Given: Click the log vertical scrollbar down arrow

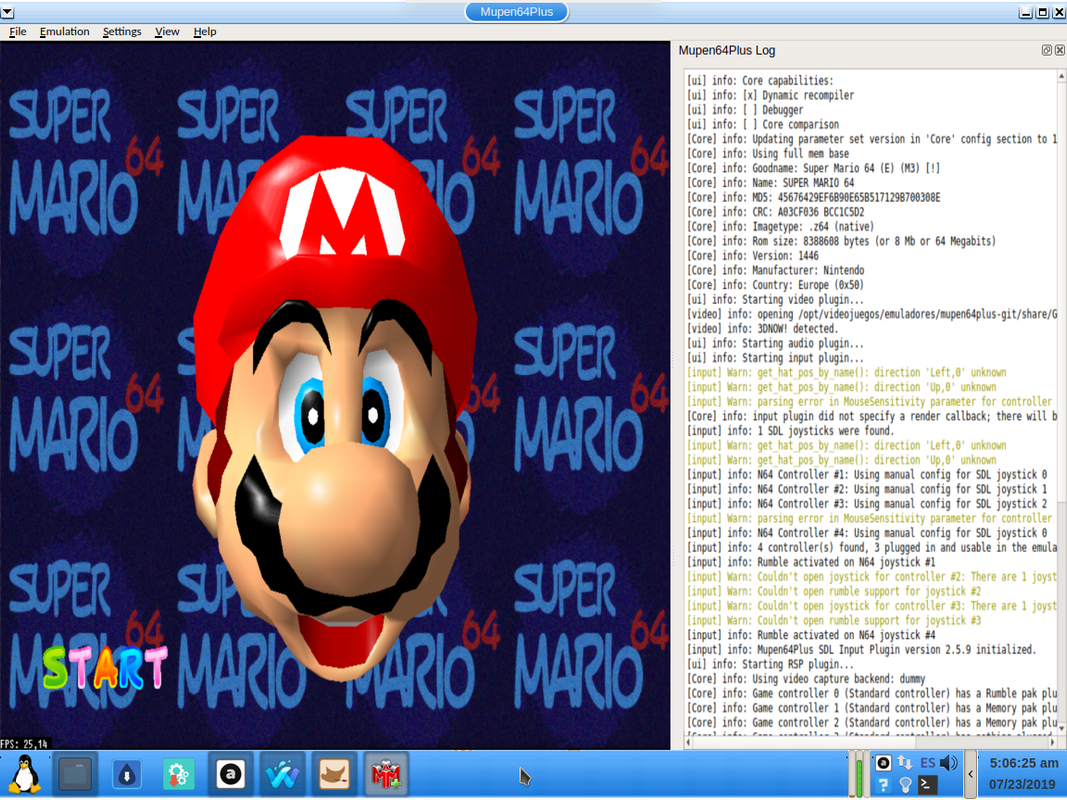Looking at the screenshot, I should (1061, 729).
